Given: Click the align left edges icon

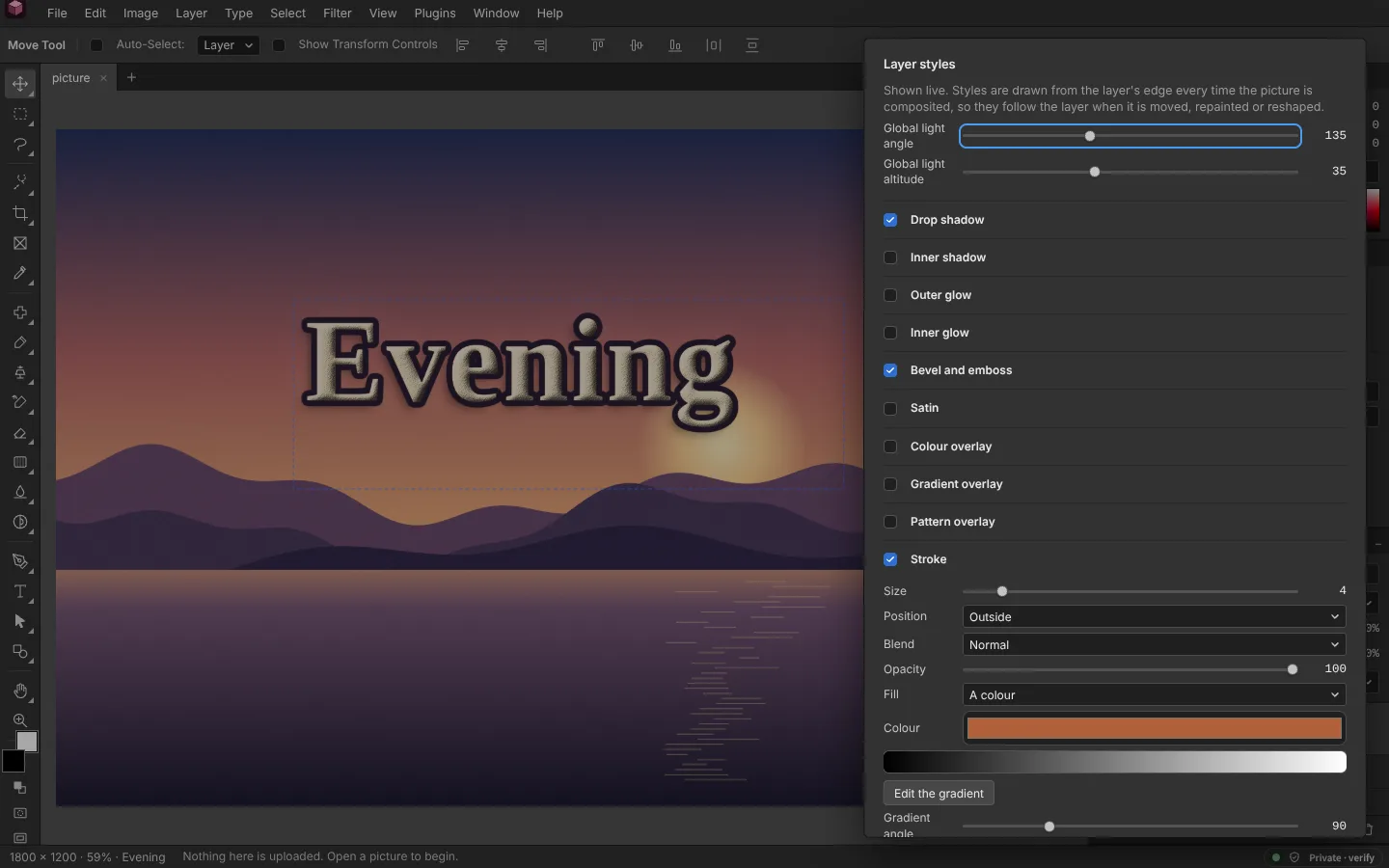Looking at the screenshot, I should [x=463, y=45].
